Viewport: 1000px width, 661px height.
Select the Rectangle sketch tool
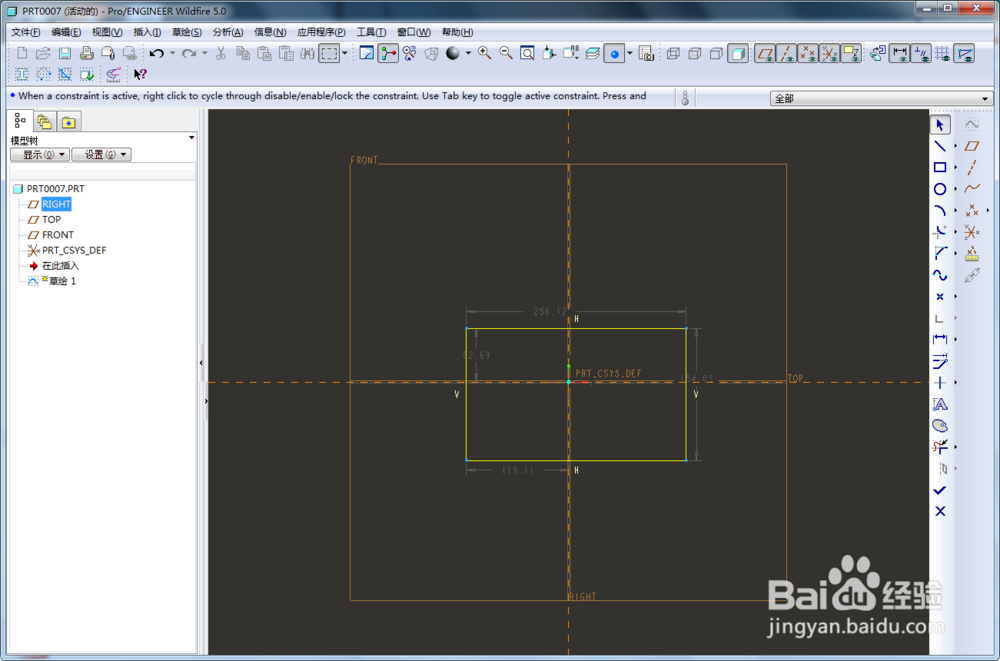[x=939, y=167]
